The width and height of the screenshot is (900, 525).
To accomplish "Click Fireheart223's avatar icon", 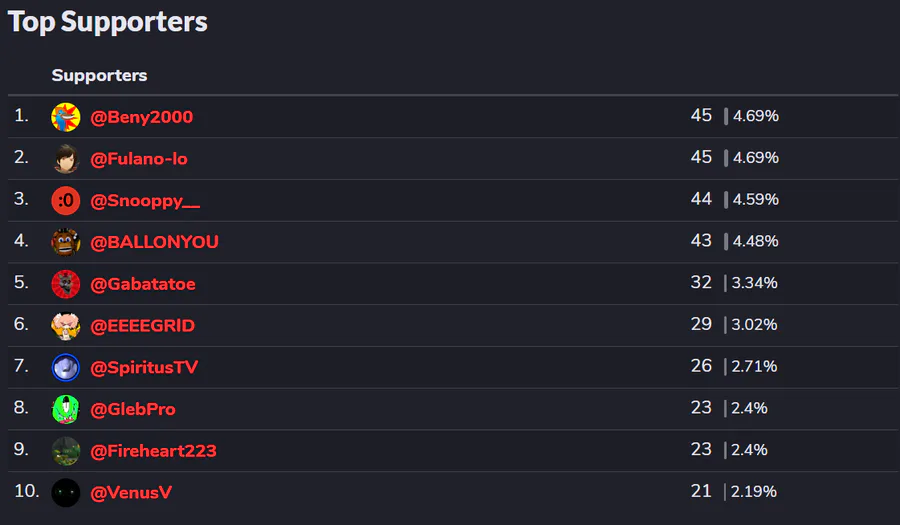I will tap(66, 451).
